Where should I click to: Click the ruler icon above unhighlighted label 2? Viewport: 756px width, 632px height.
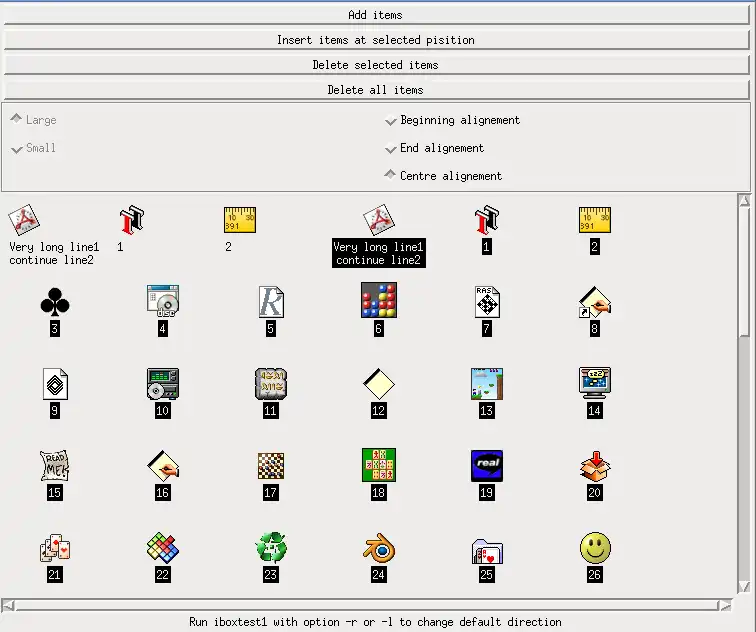coord(240,220)
